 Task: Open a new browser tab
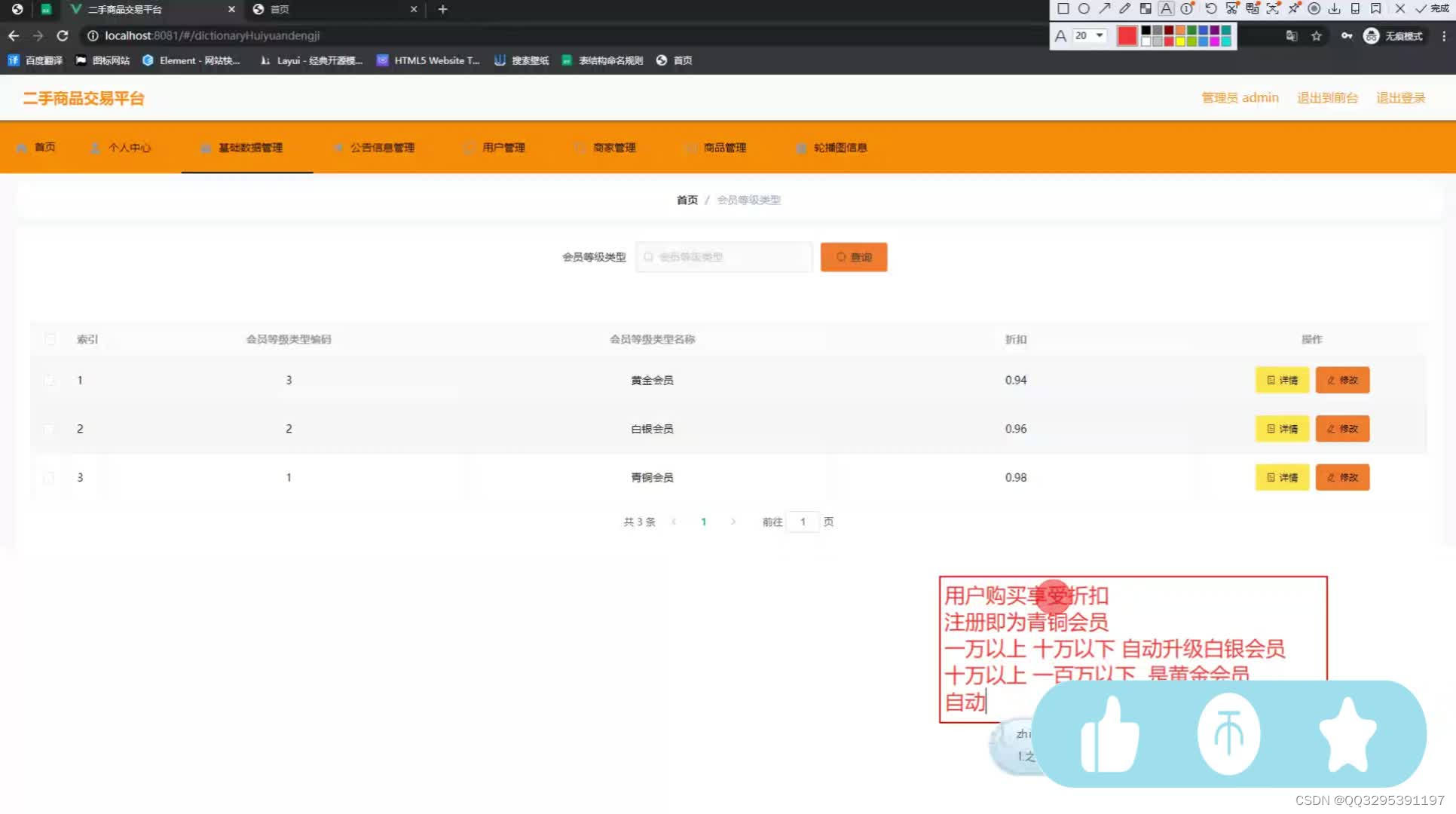pyautogui.click(x=443, y=9)
